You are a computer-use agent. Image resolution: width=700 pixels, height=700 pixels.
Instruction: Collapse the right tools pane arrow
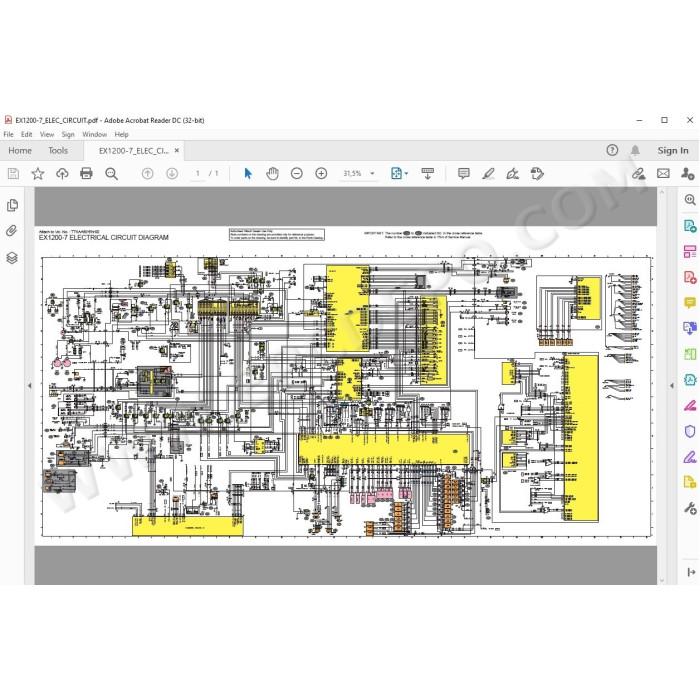tap(672, 385)
